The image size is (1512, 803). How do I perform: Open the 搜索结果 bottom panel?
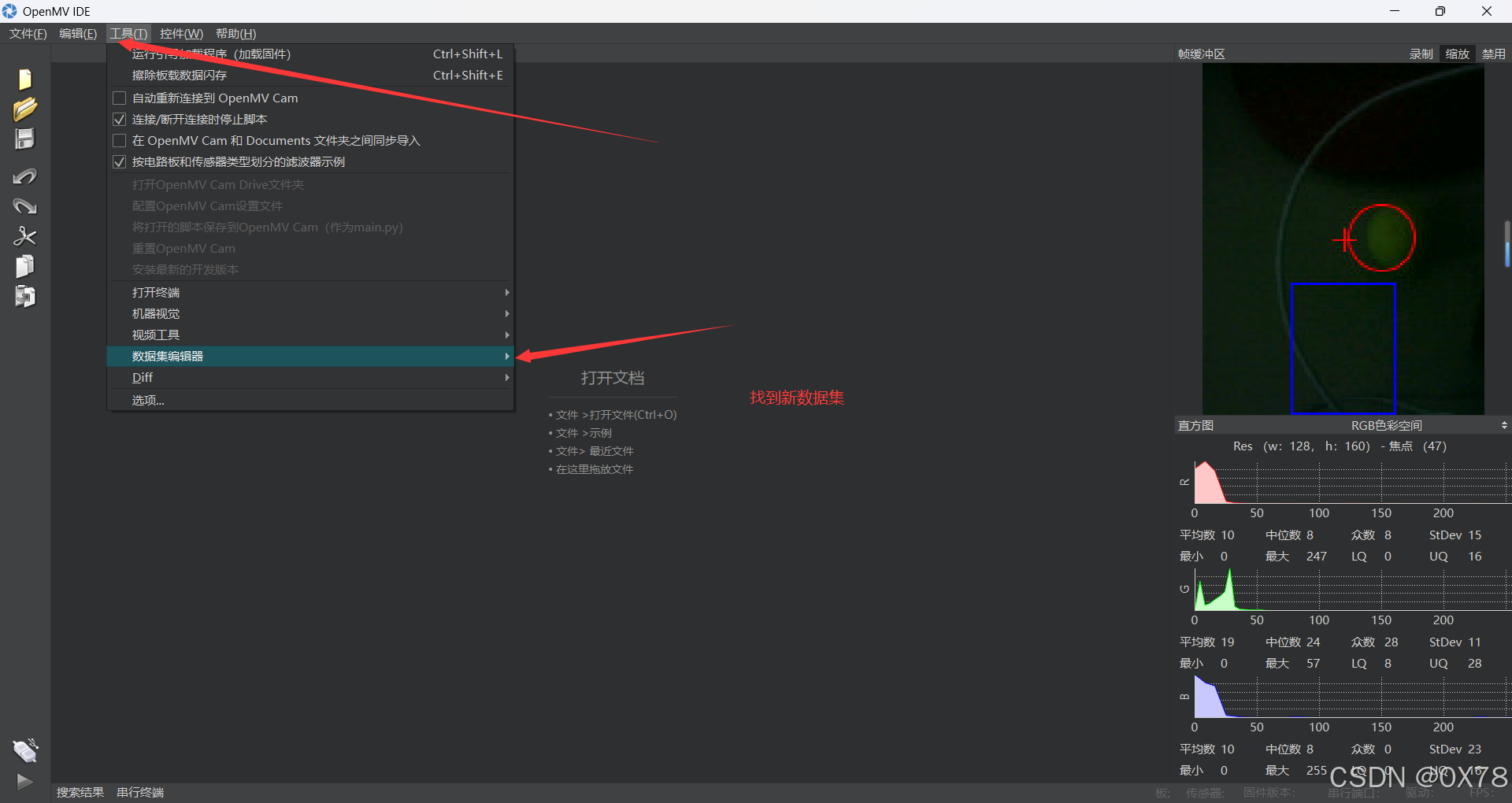[80, 793]
